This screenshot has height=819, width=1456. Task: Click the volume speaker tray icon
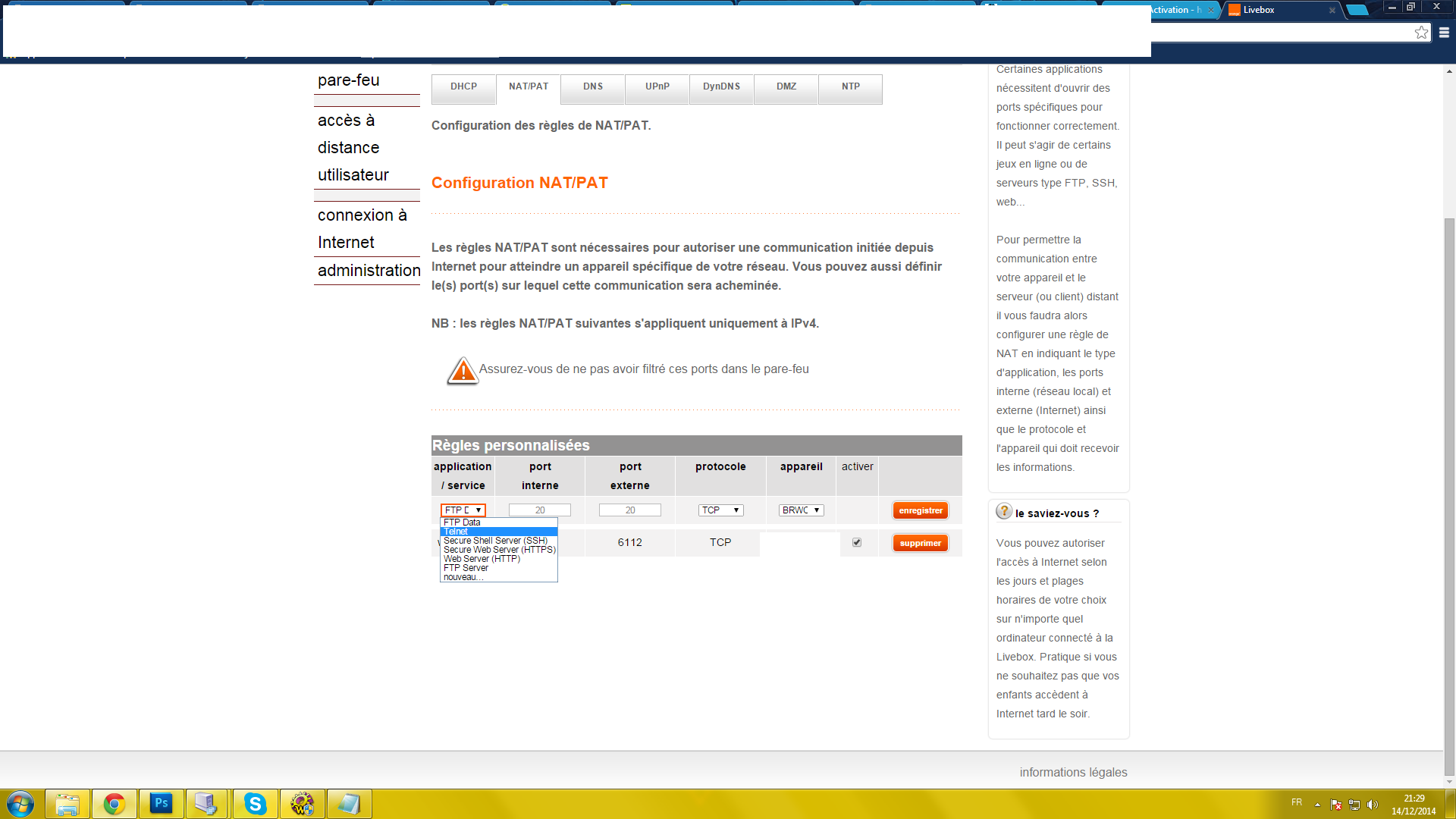point(1372,805)
